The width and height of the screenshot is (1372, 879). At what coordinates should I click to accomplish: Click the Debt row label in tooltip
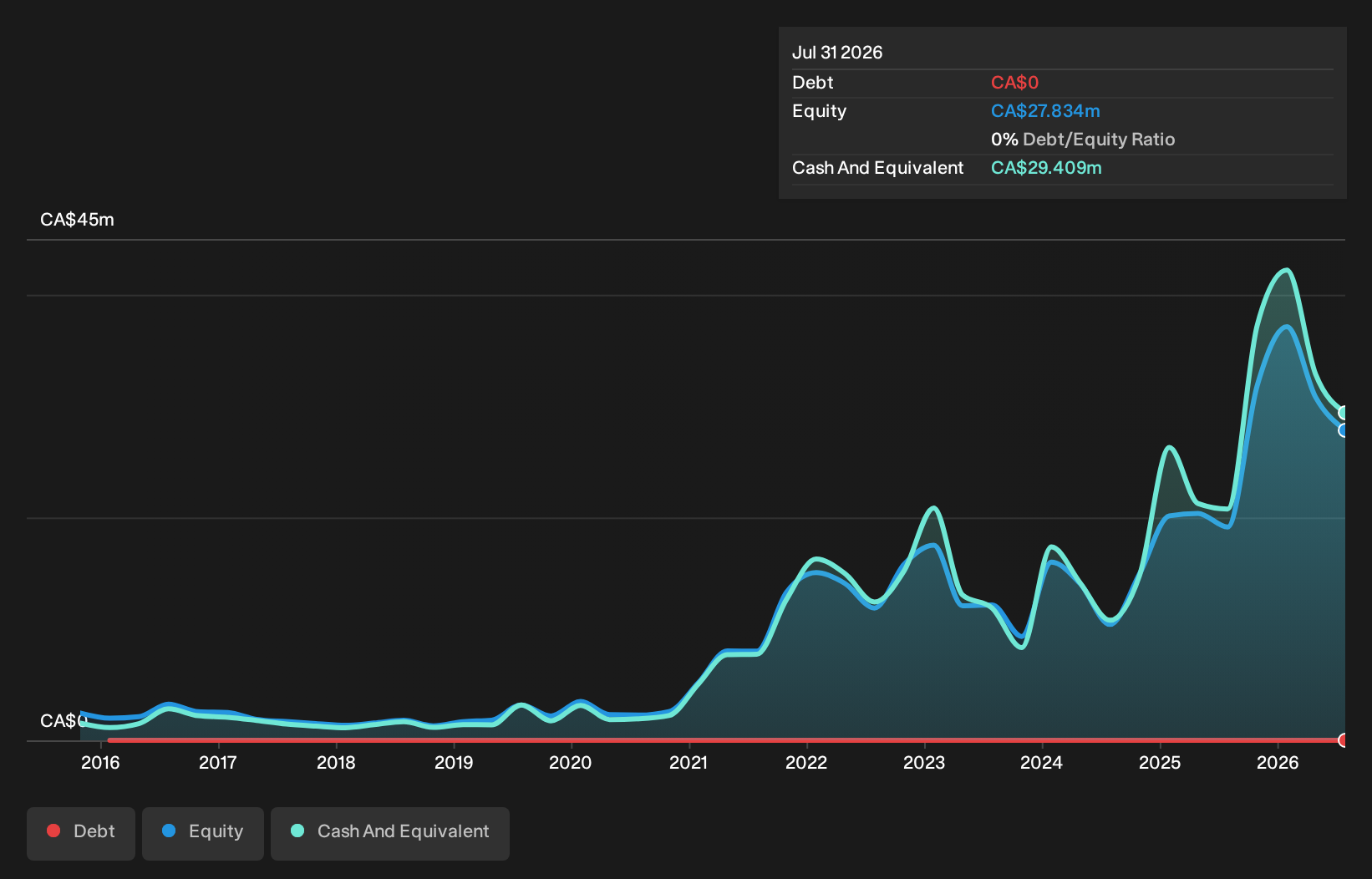(813, 83)
